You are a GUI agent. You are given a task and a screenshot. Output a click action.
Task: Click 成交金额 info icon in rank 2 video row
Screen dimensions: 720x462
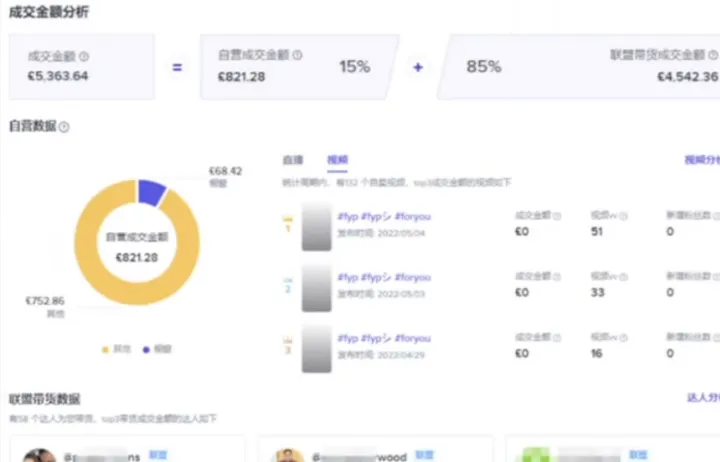point(557,277)
